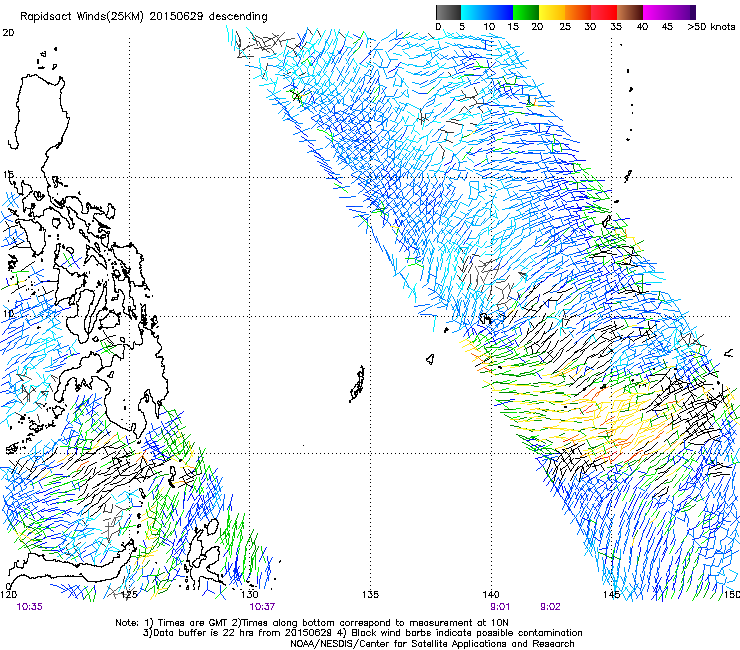740x650 pixels.
Task: Click the note line starting 'Note: 1) Times are GMT'
Action: click(x=312, y=623)
